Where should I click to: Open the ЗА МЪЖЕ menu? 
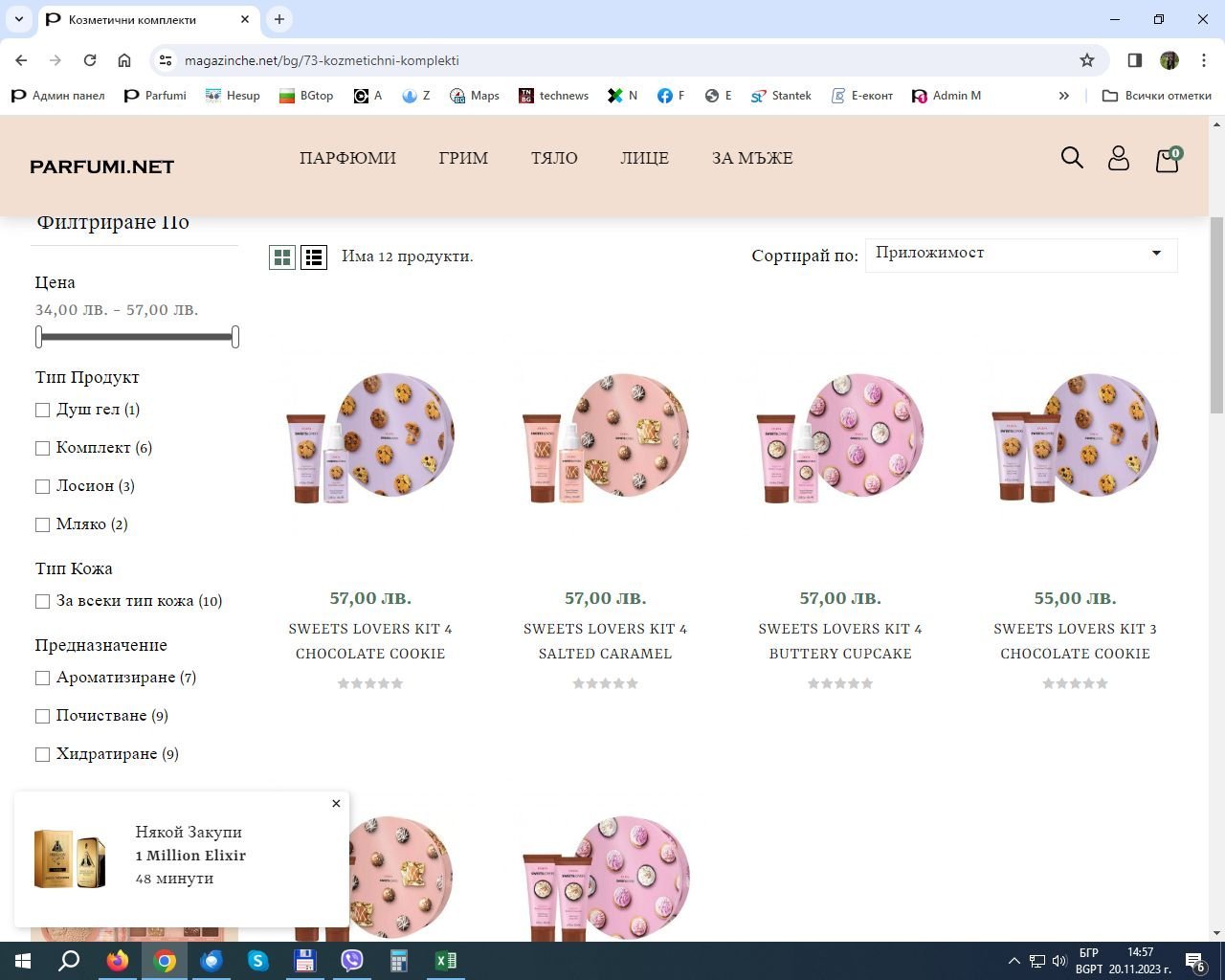(752, 158)
